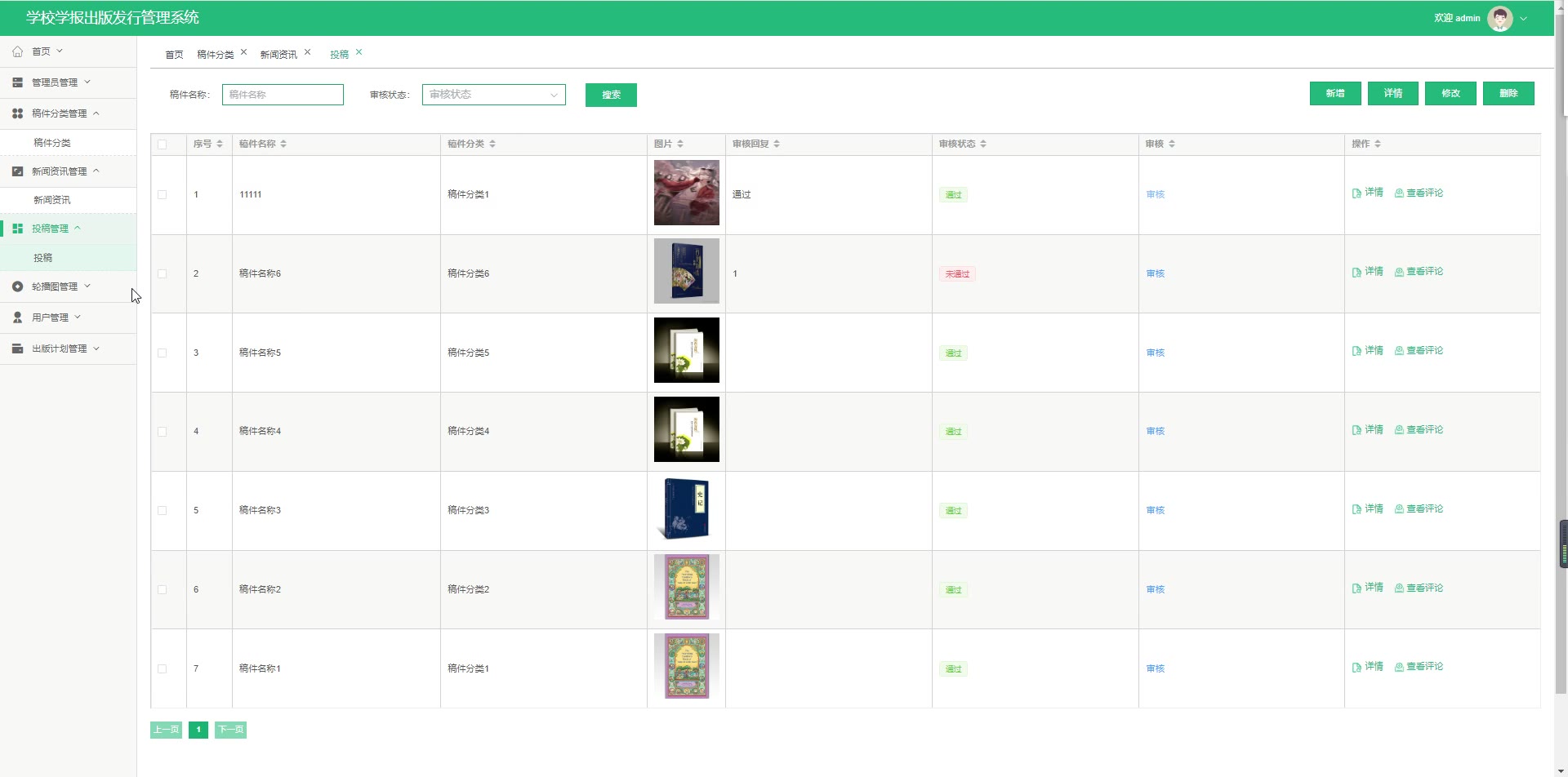Click the home icon in sidebar
The image size is (1568, 777).
[17, 51]
